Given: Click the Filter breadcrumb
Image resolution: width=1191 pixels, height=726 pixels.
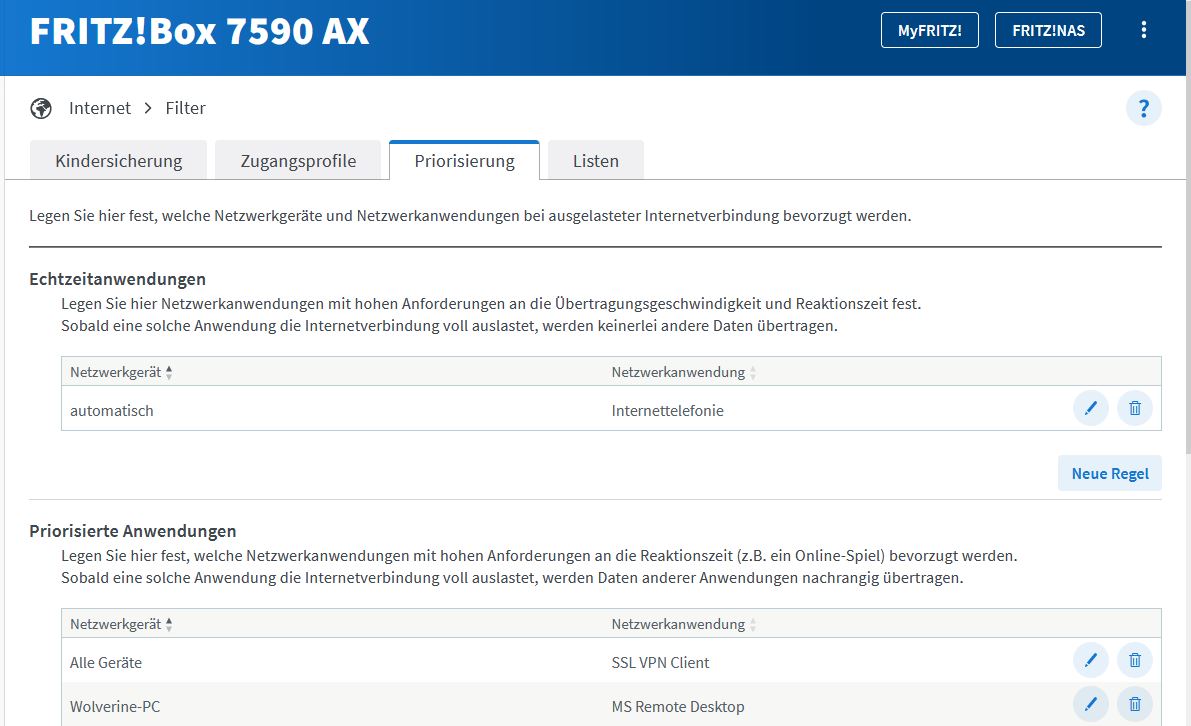Looking at the screenshot, I should coord(185,109).
